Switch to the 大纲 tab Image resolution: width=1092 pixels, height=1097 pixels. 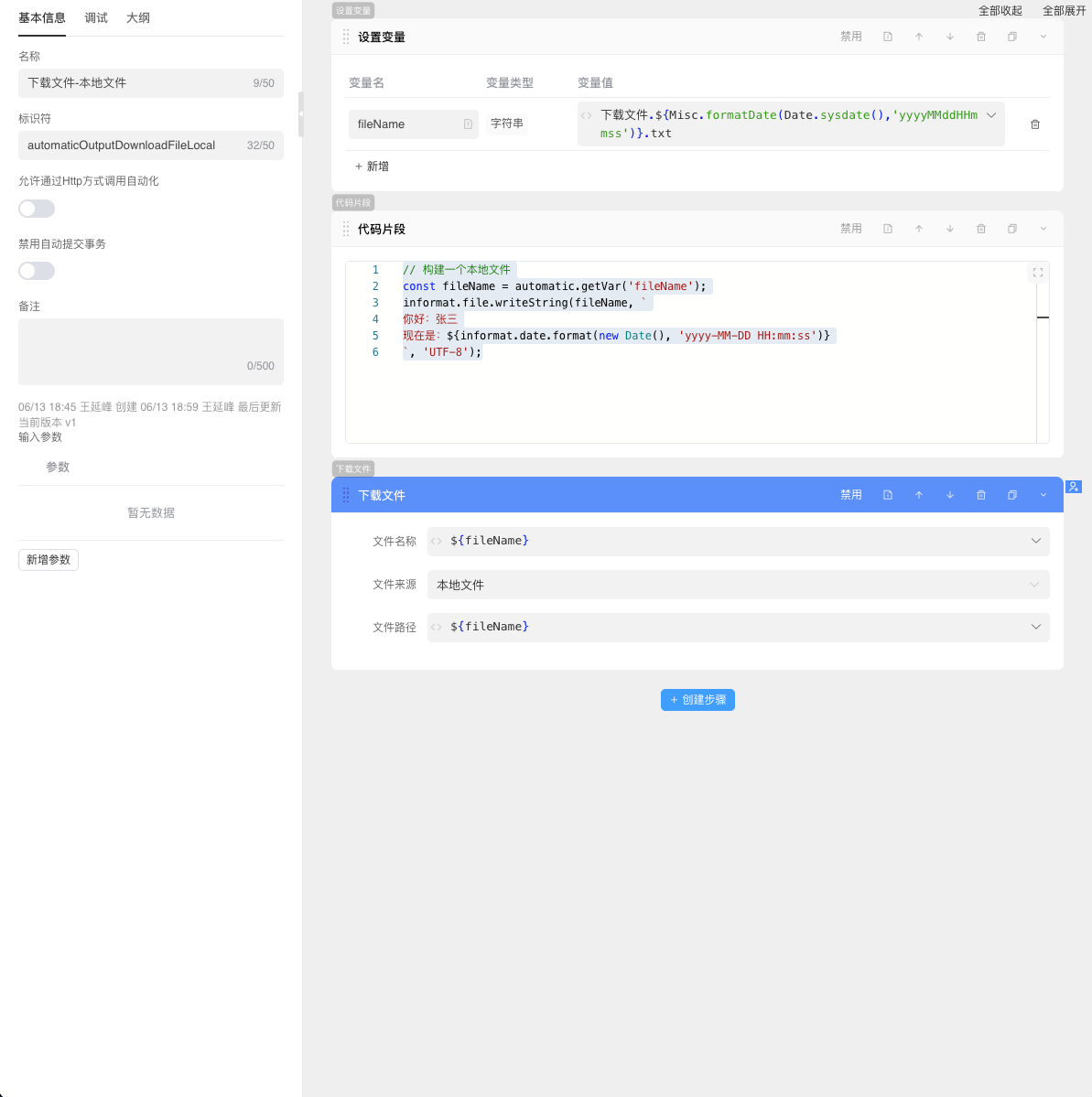[138, 18]
